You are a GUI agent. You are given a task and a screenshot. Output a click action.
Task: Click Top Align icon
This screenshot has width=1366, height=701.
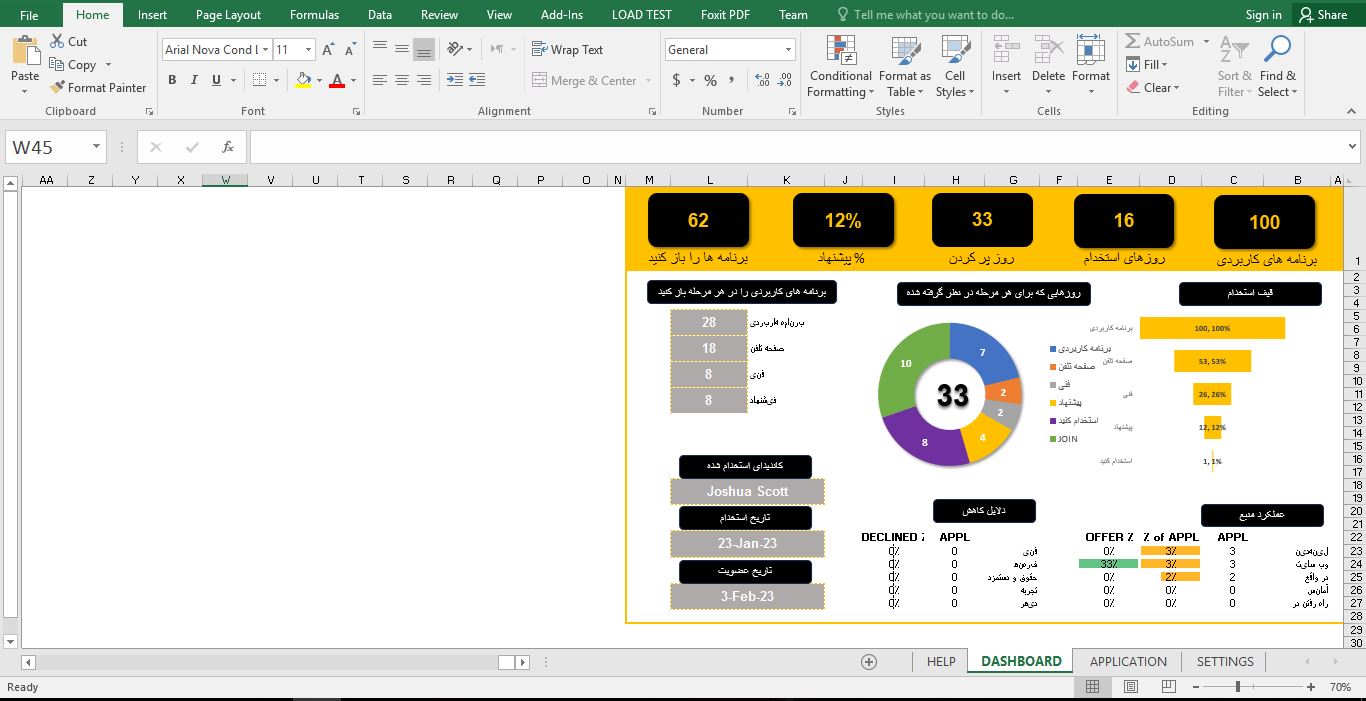380,48
